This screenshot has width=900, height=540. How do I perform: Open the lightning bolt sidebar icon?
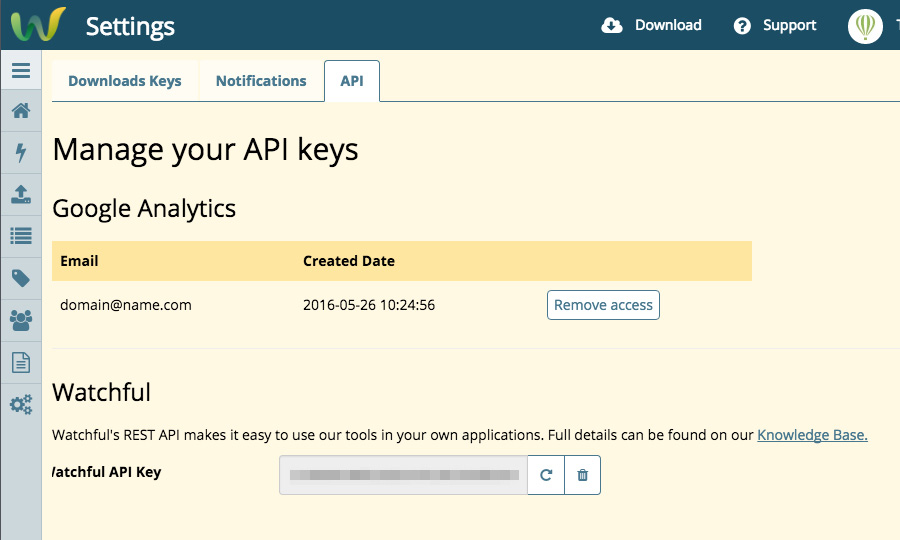pos(21,153)
